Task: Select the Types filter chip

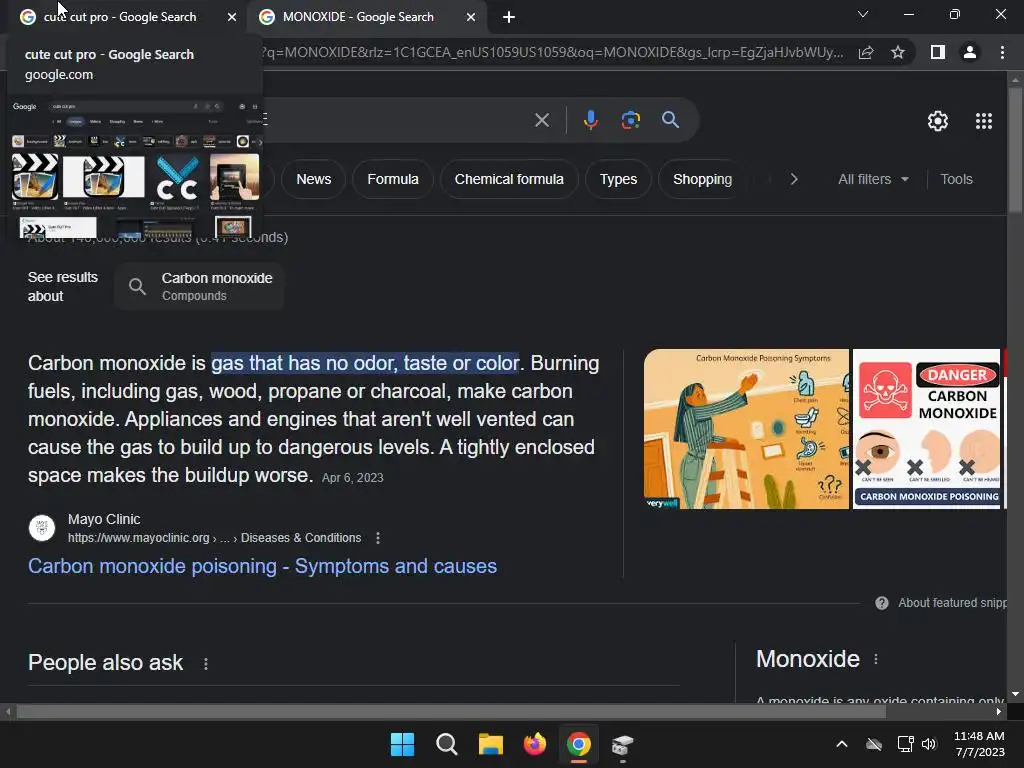Action: tap(618, 179)
